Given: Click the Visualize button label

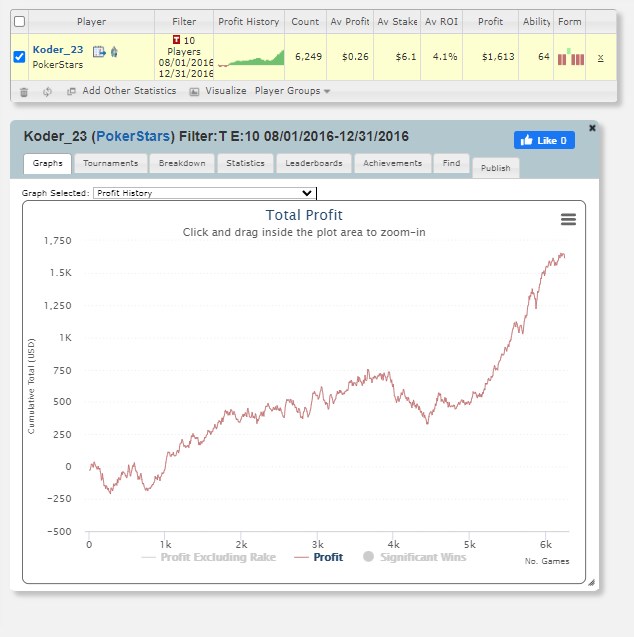Looking at the screenshot, I should point(225,91).
